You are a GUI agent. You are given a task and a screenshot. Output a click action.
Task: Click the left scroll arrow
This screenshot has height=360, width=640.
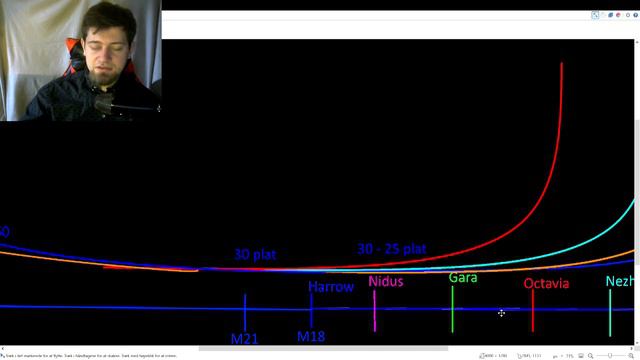coord(3,349)
